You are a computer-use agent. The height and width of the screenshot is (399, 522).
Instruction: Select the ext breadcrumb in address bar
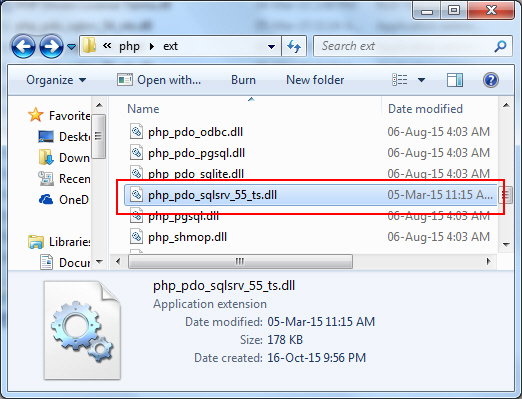click(170, 46)
